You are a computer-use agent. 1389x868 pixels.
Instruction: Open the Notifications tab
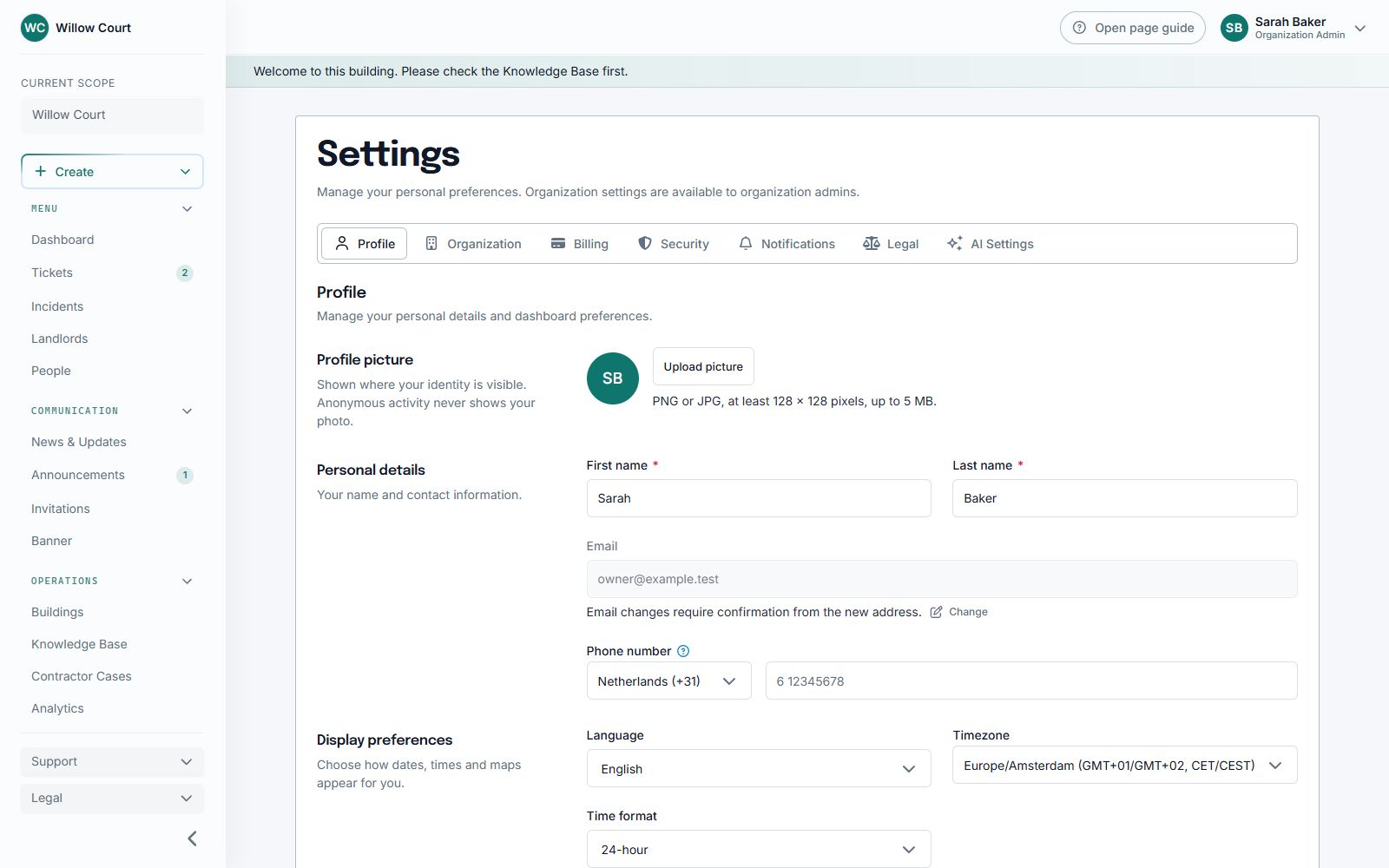787,244
